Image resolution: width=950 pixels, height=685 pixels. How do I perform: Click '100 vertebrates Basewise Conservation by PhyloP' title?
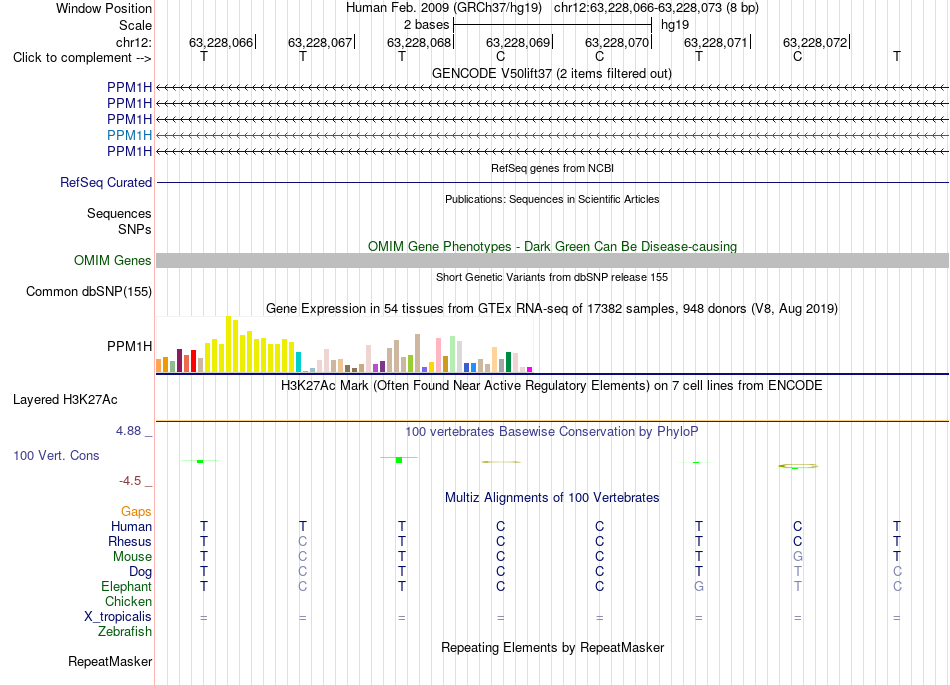point(552,431)
